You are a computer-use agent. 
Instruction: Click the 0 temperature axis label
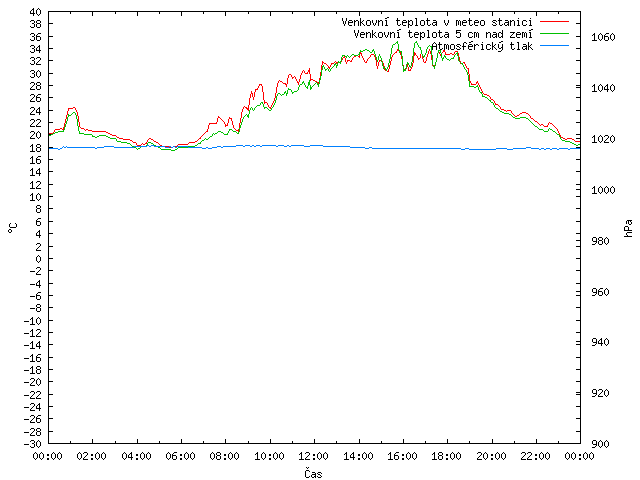(38, 259)
